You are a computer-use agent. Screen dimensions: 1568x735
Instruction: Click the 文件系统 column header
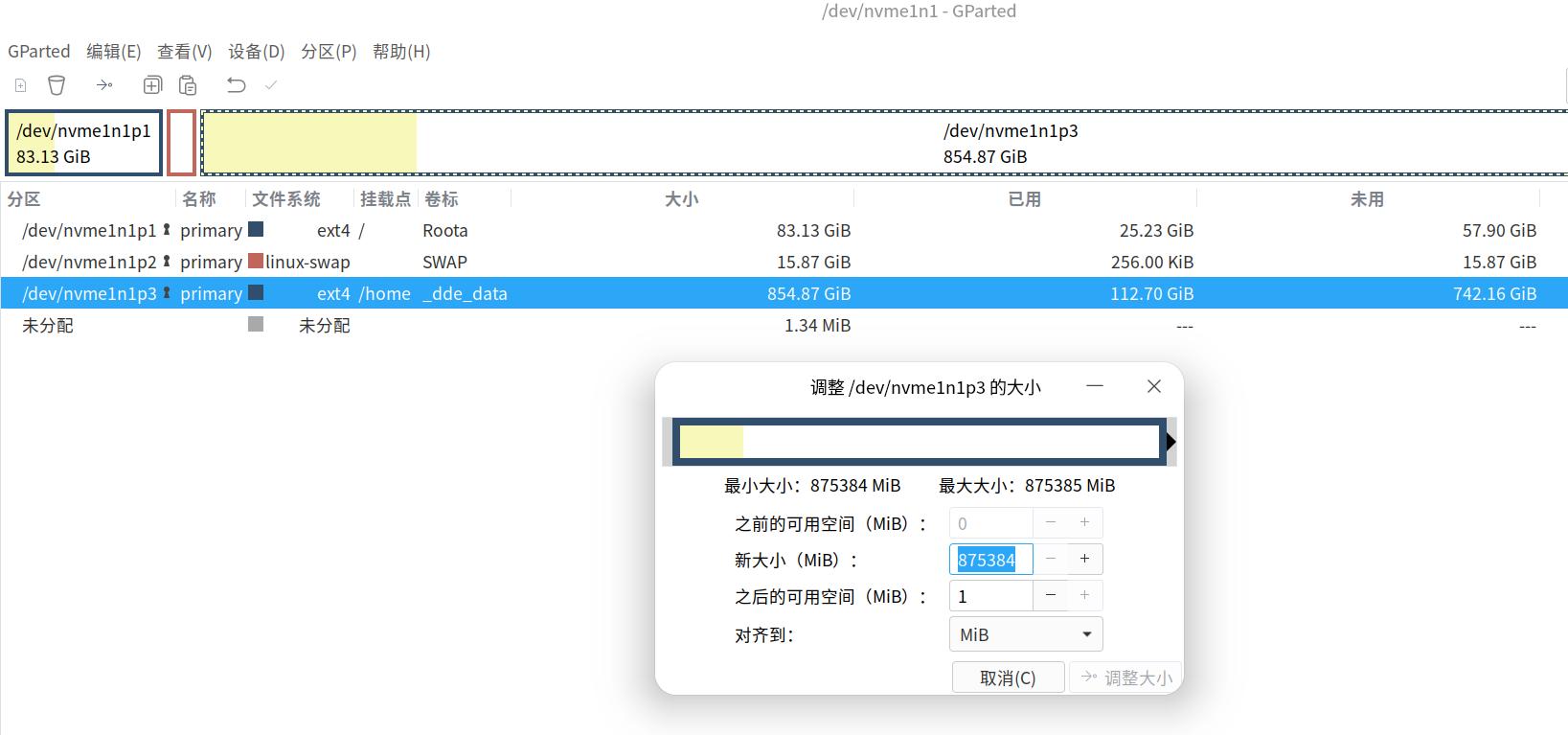click(x=286, y=199)
